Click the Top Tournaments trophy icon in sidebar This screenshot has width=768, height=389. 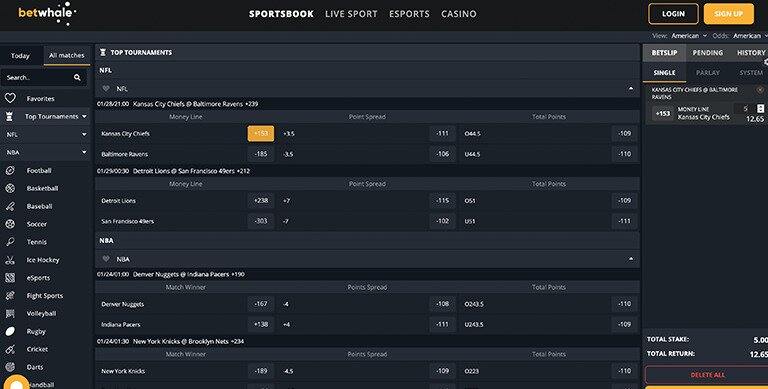[9, 117]
